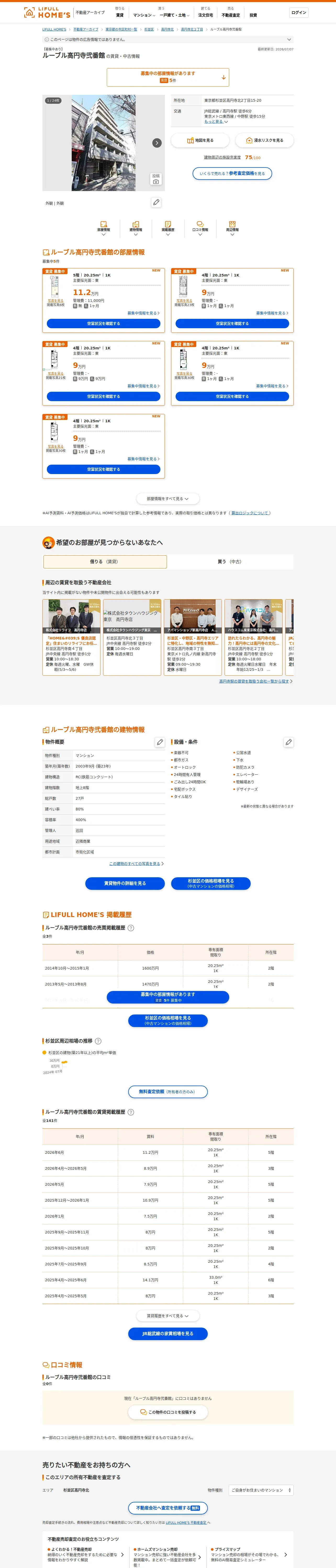Open 算出ロジックについて link
The image size is (336, 1568).
[x=249, y=513]
